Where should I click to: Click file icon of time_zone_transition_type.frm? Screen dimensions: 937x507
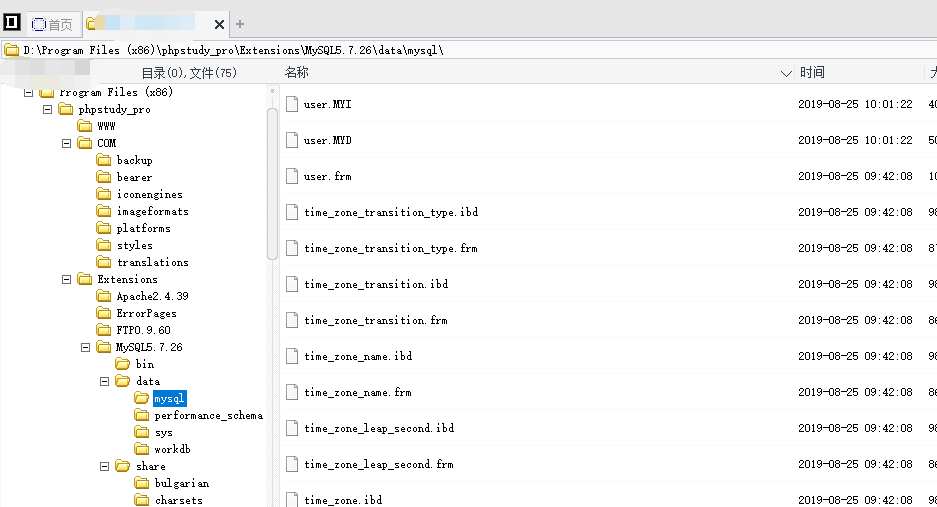tap(292, 248)
